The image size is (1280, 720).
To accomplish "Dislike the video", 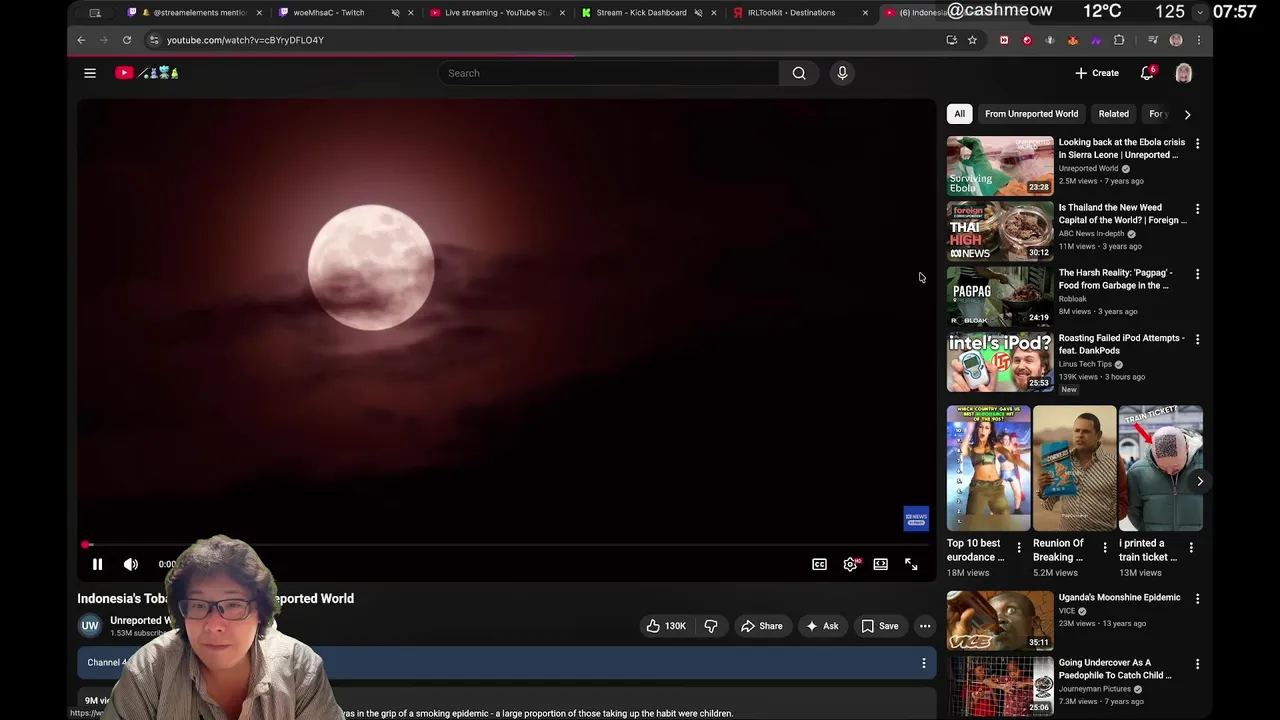I will pos(711,626).
